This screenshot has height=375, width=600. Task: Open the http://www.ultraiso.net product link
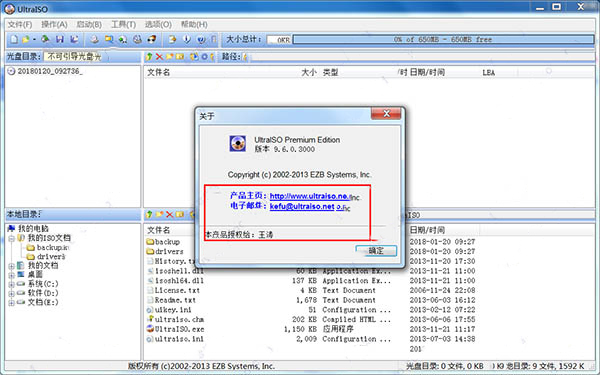coord(310,196)
